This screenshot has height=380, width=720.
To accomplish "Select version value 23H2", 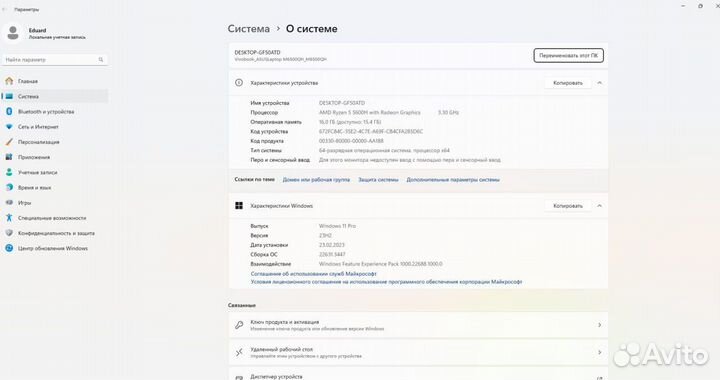I will point(326,235).
